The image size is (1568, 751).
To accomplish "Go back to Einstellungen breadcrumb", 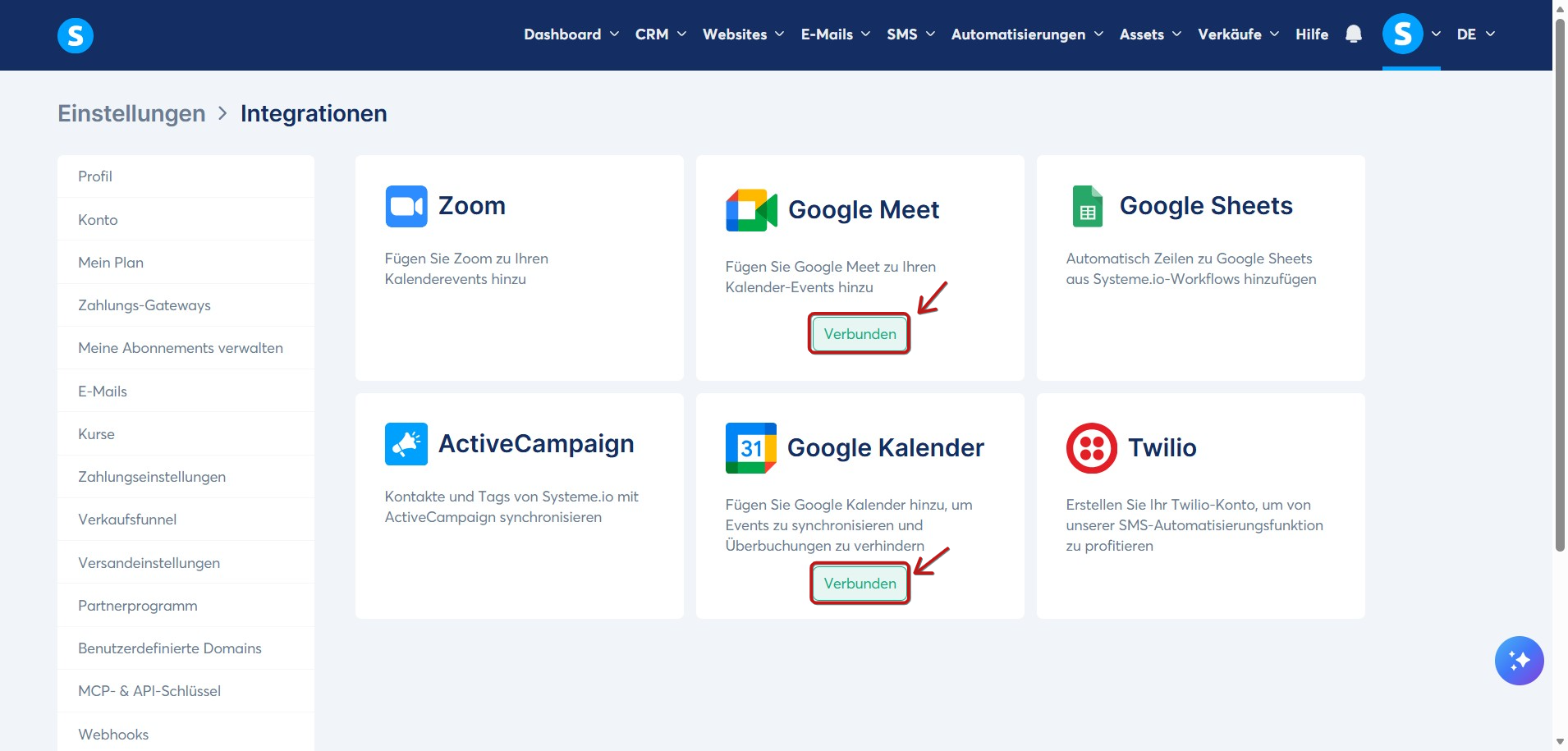I will coord(131,113).
